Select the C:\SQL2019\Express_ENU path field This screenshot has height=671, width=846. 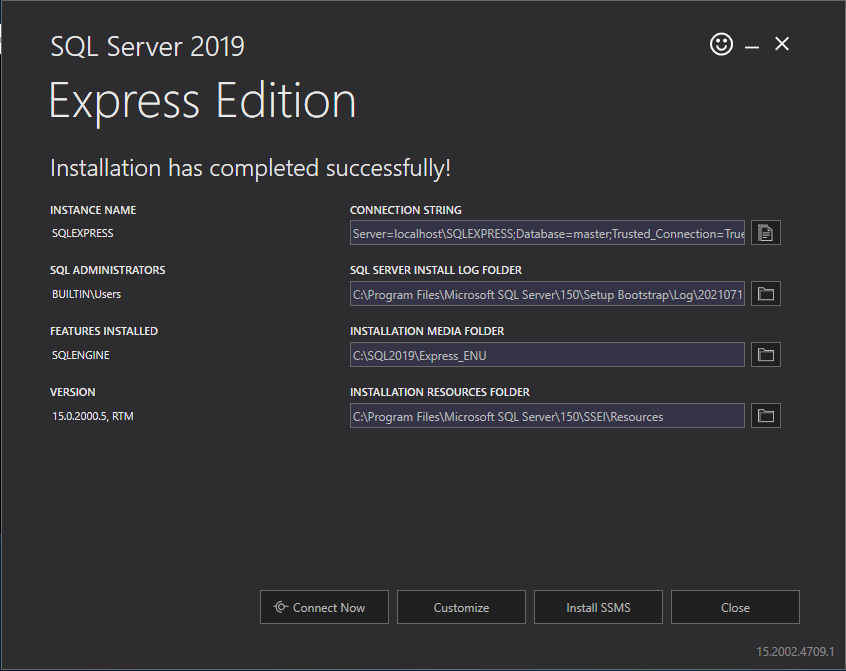pos(547,354)
